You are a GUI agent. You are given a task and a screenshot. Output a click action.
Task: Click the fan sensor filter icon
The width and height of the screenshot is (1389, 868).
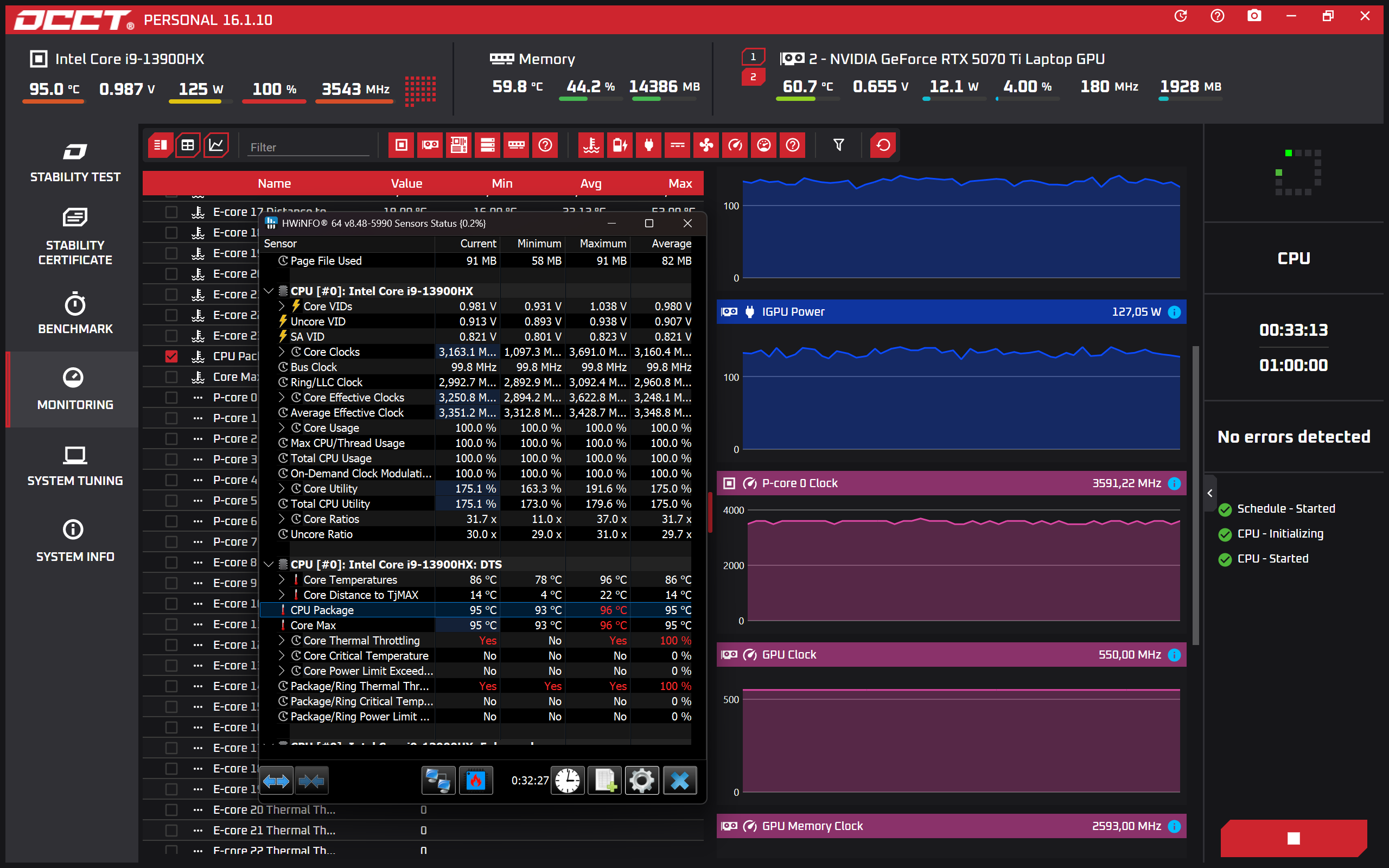[x=706, y=145]
